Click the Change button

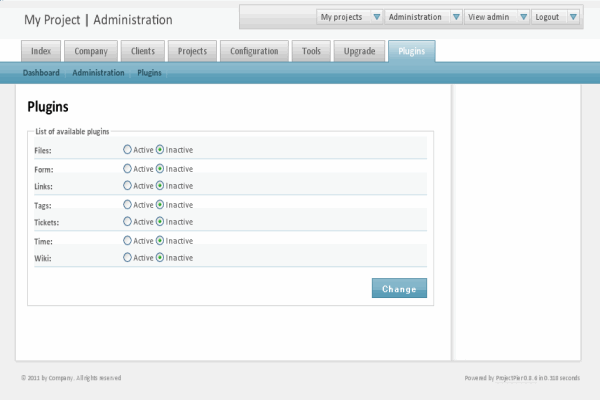399,289
